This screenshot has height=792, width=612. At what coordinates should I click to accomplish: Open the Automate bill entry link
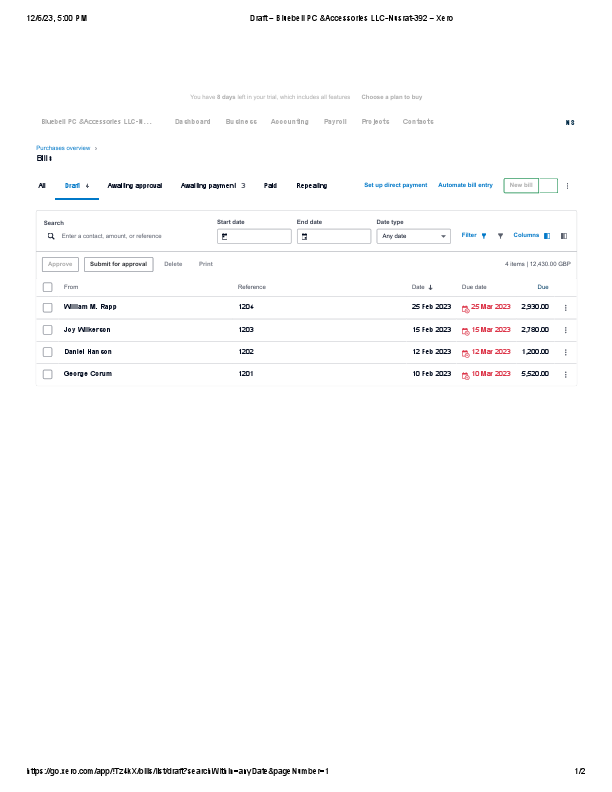pyautogui.click(x=465, y=185)
